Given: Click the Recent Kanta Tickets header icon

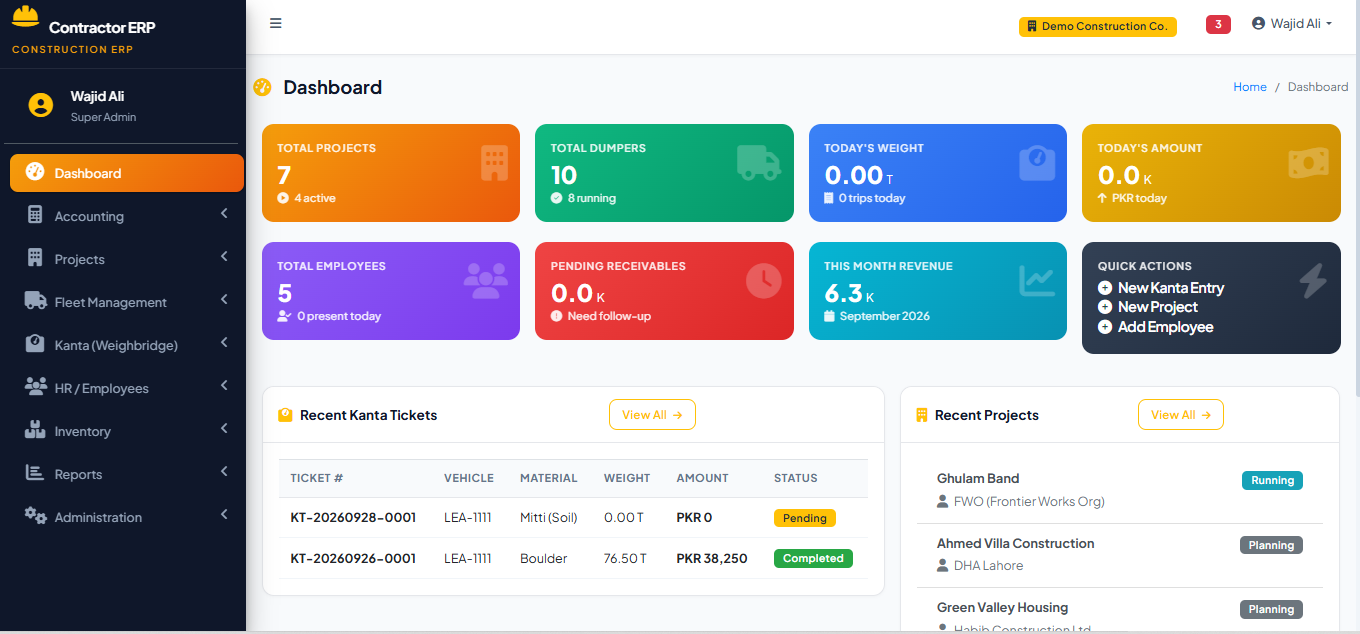Looking at the screenshot, I should pyautogui.click(x=285, y=415).
